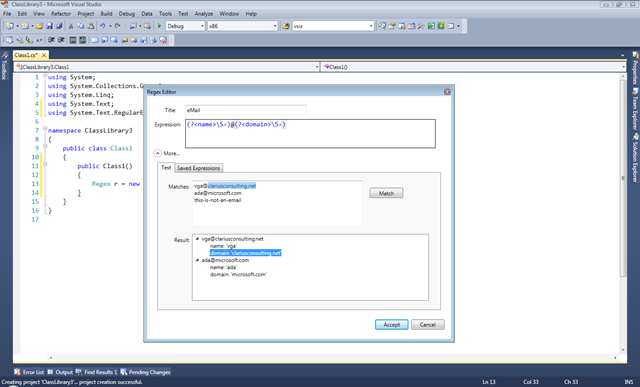Screen dimensions: 640x387
Task: Open the Pending Changes tab
Action: coord(145,372)
